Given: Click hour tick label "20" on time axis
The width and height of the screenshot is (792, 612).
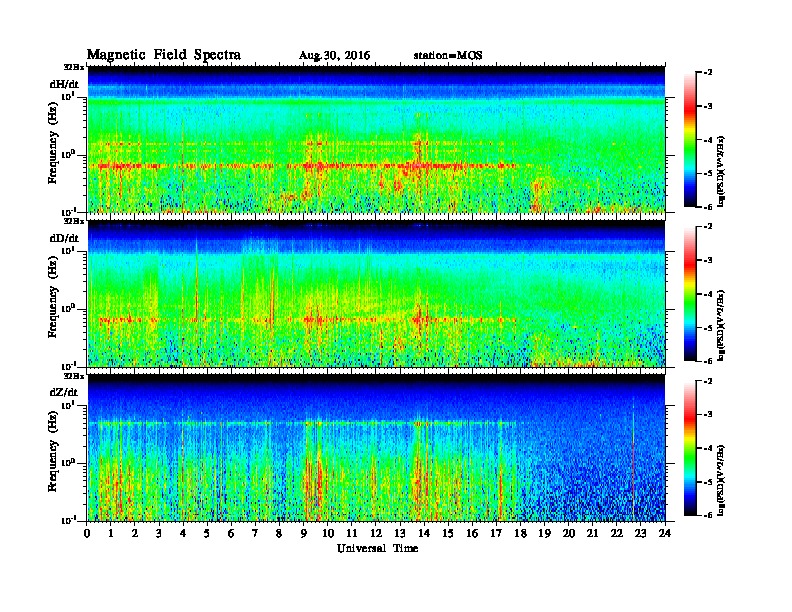Looking at the screenshot, I should click(x=569, y=534).
